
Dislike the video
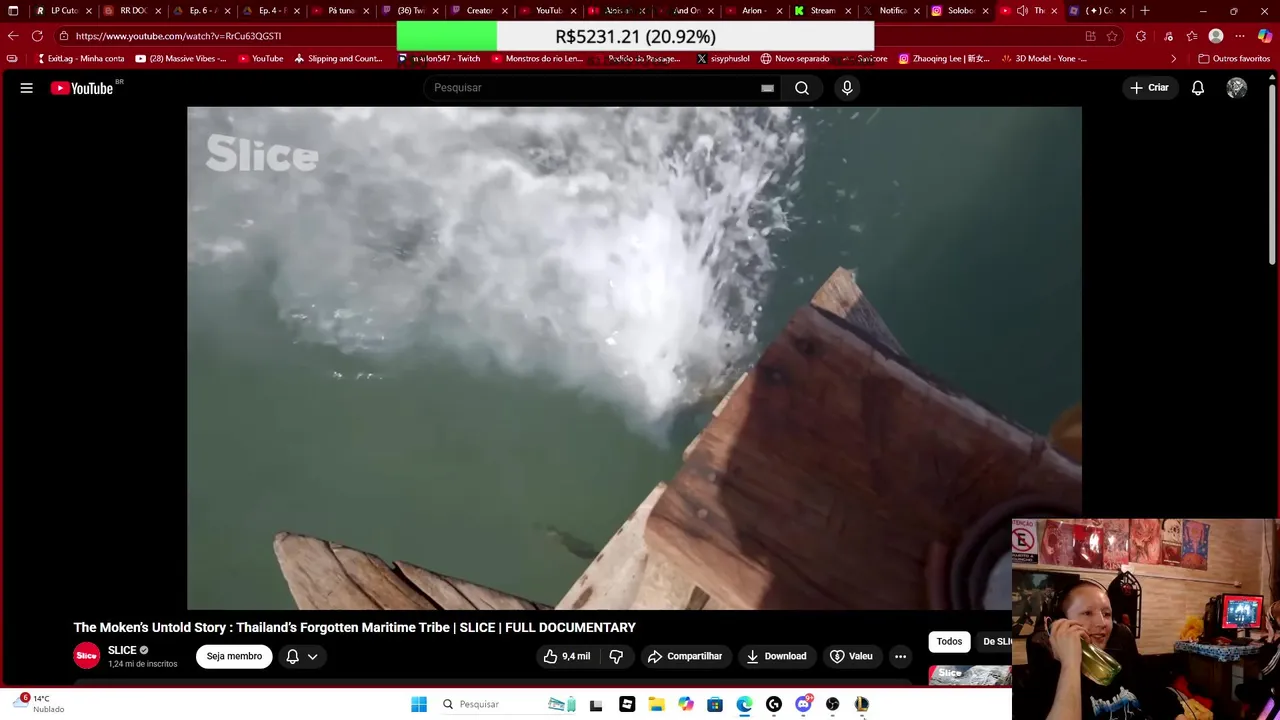616,656
